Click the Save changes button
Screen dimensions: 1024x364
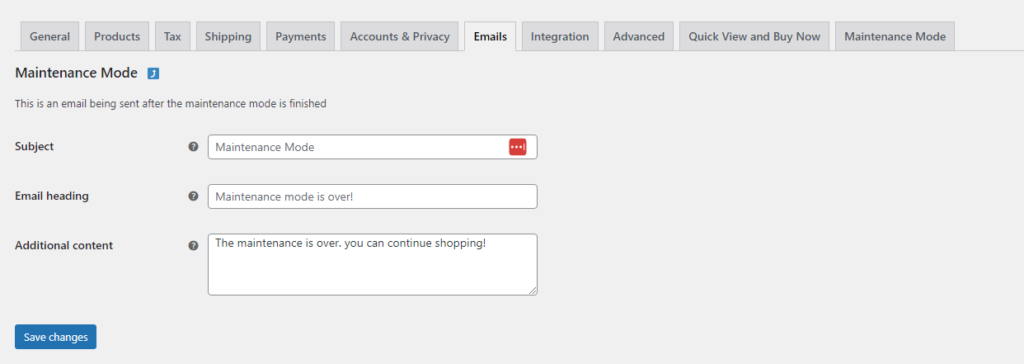tap(56, 337)
